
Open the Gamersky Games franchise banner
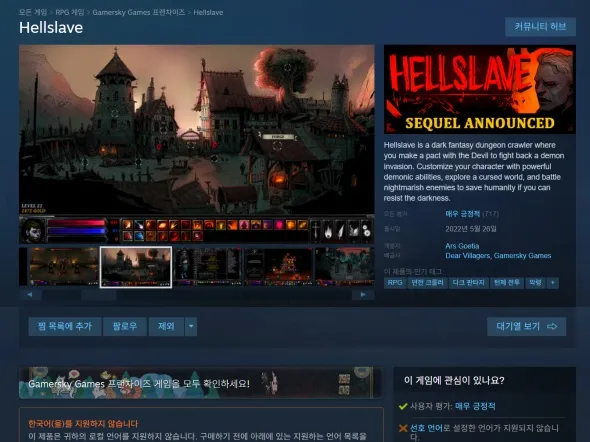tap(201, 383)
